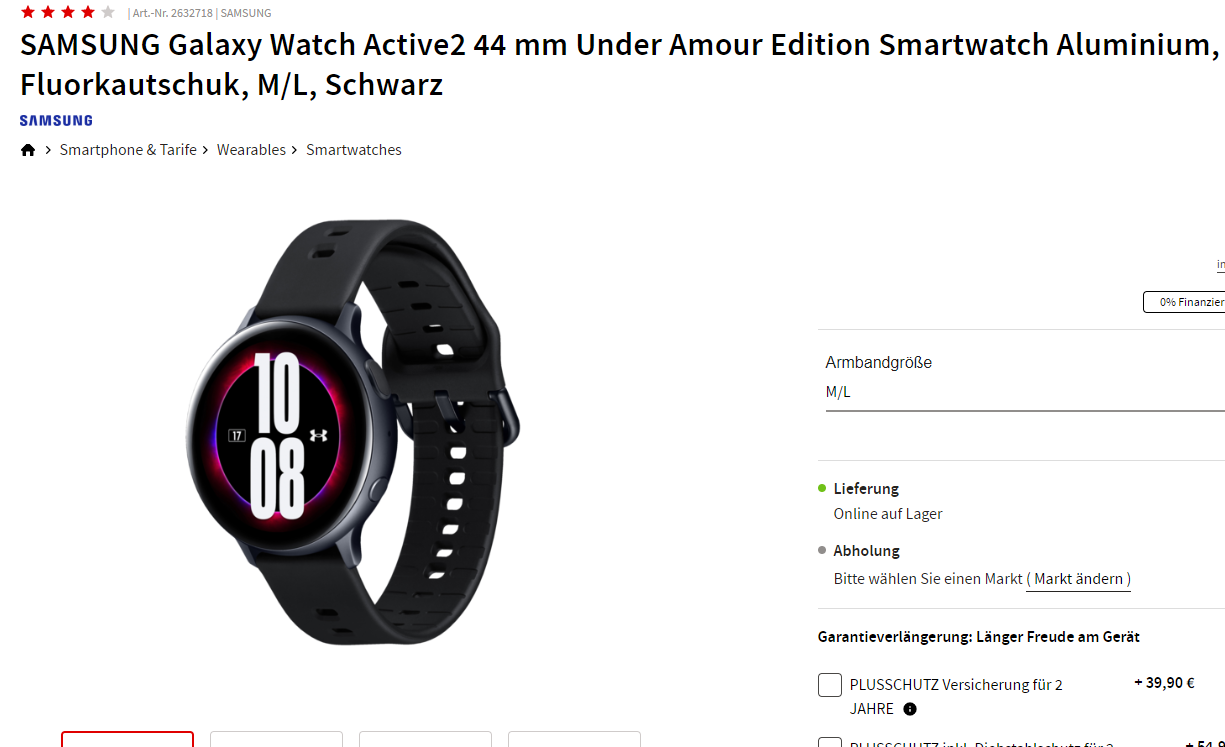Tick the second PLUSSCHUTZ Diebstahlschutz checkbox

coord(830,742)
